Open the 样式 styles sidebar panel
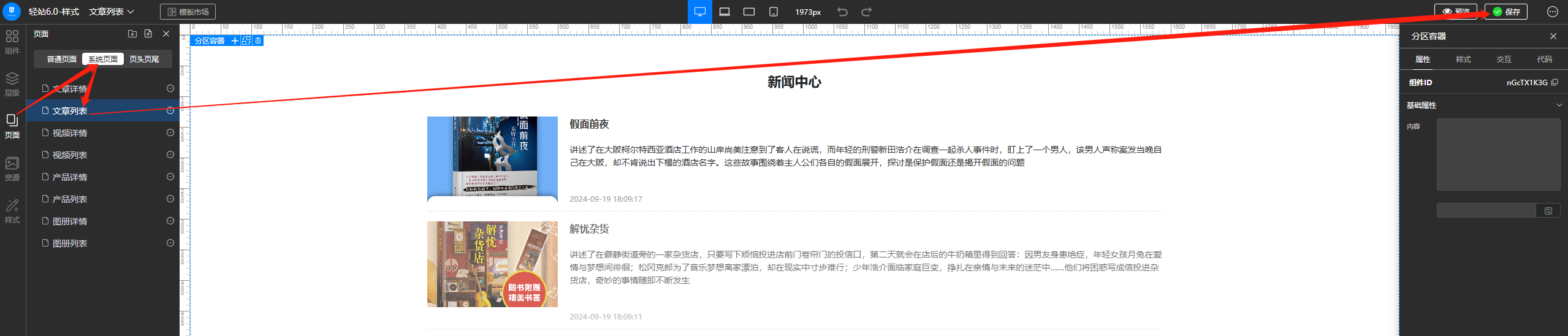Viewport: 1568px width, 336px height. coord(12,211)
